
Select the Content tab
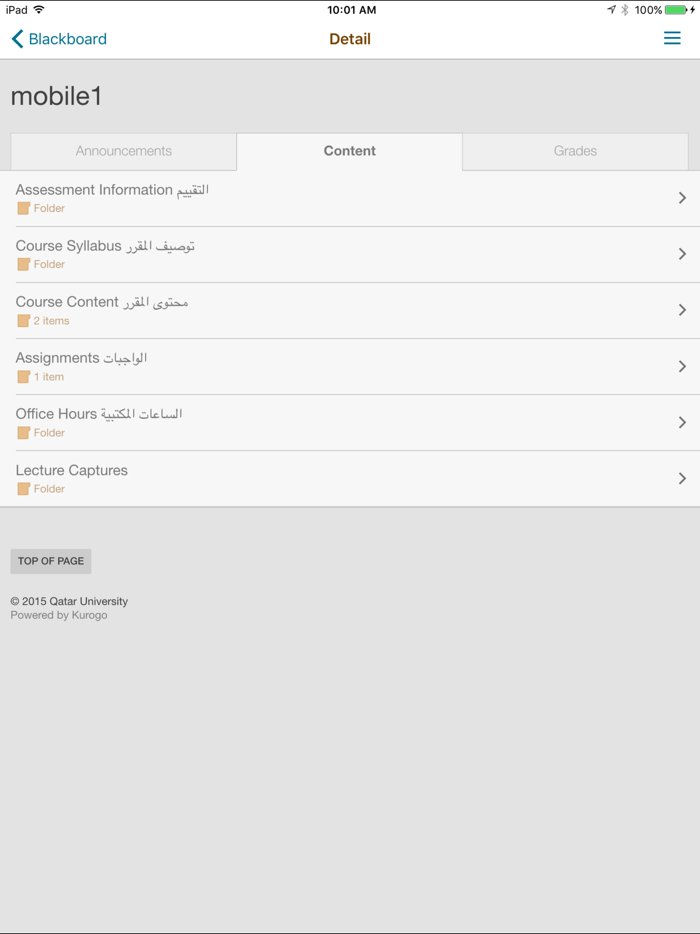click(349, 151)
